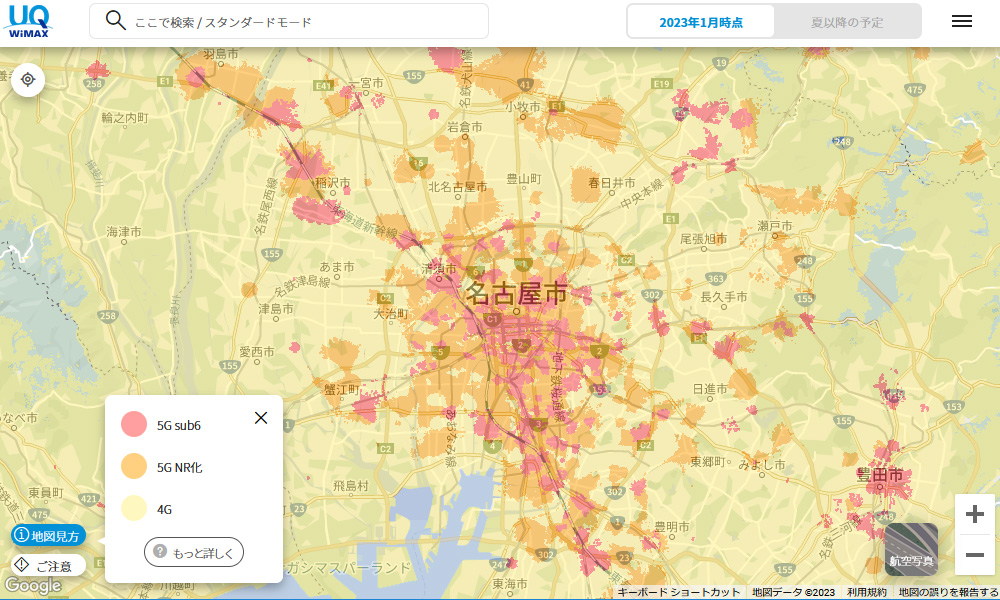Screen dimensions: 1000x600
Task: Click the Google logo on map
Action: click(32, 585)
